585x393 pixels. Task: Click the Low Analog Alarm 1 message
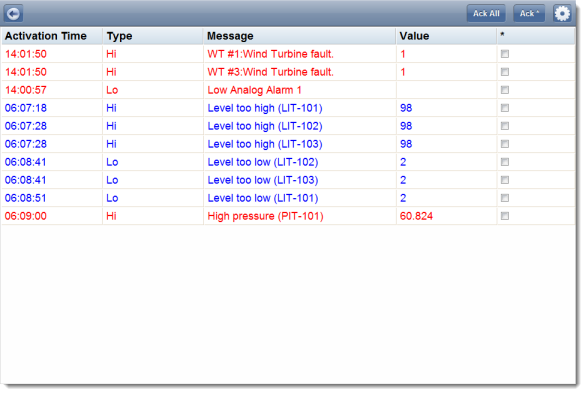[x=254, y=90]
